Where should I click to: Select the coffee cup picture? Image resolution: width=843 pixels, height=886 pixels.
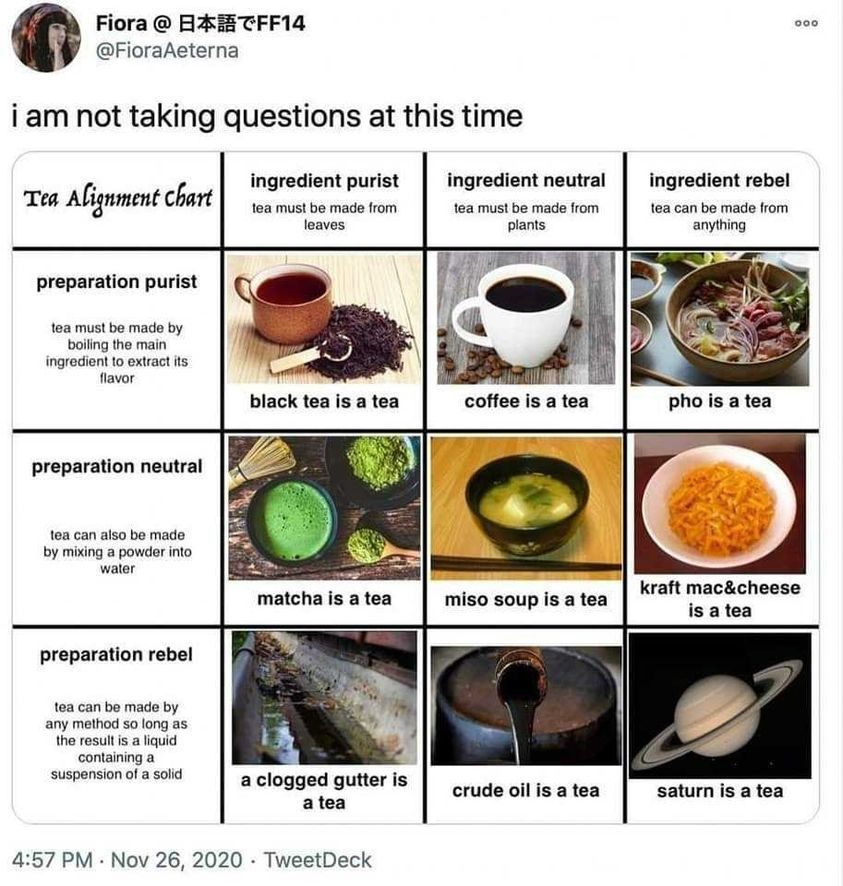526,318
